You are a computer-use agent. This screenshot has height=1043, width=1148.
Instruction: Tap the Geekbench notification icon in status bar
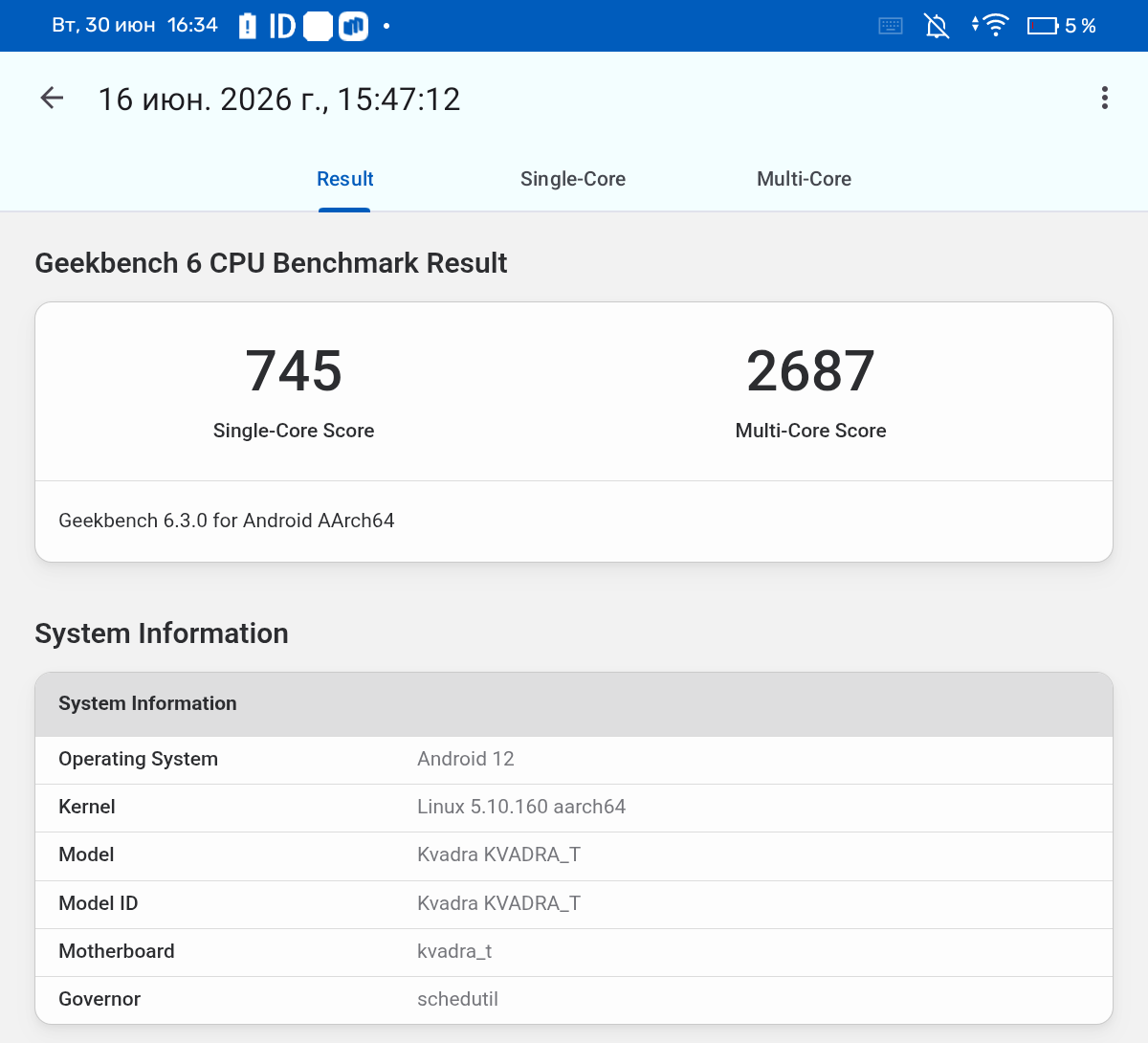[353, 26]
